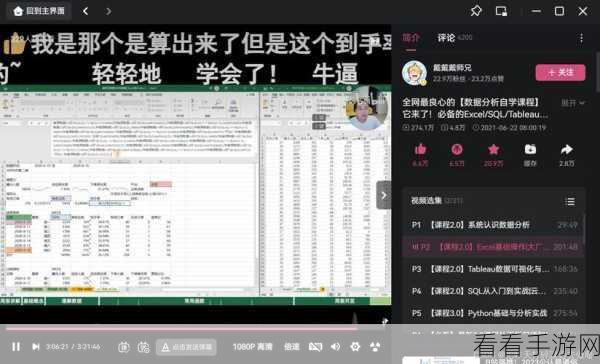Click the 回到主界面 home button
Screen dimensions: 600x364
coord(39,11)
